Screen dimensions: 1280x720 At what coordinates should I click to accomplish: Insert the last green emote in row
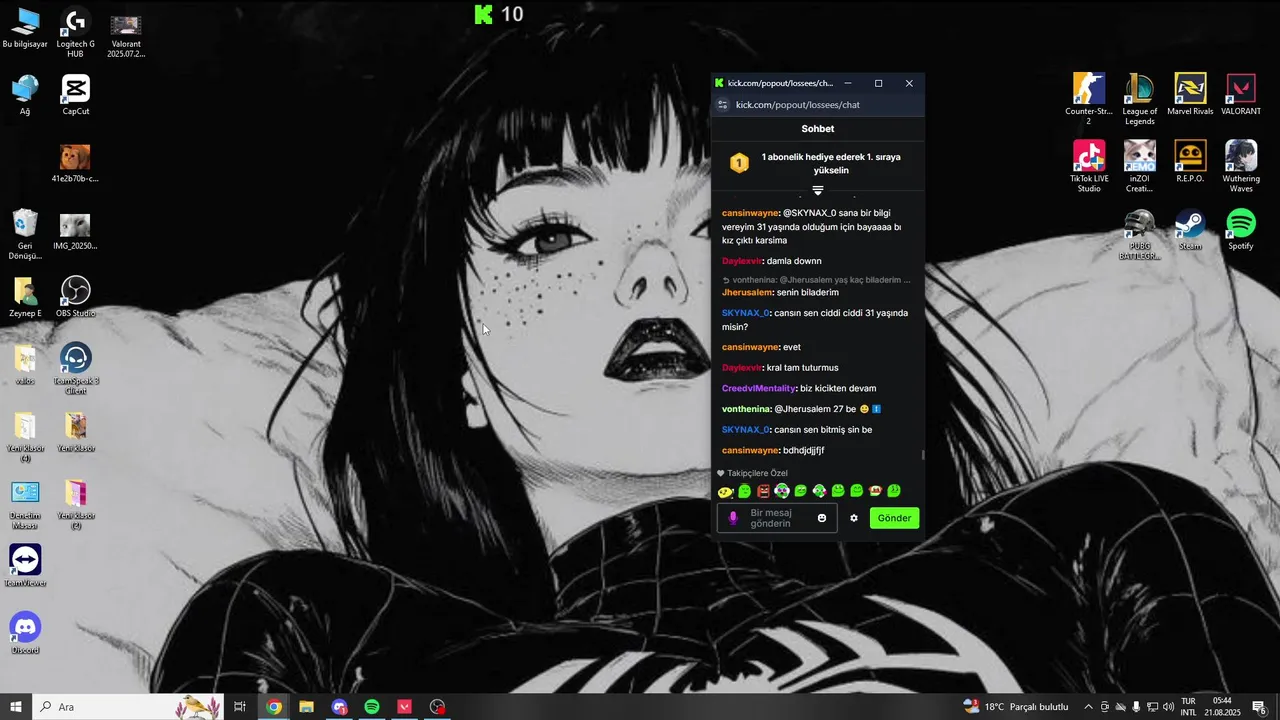coord(894,491)
